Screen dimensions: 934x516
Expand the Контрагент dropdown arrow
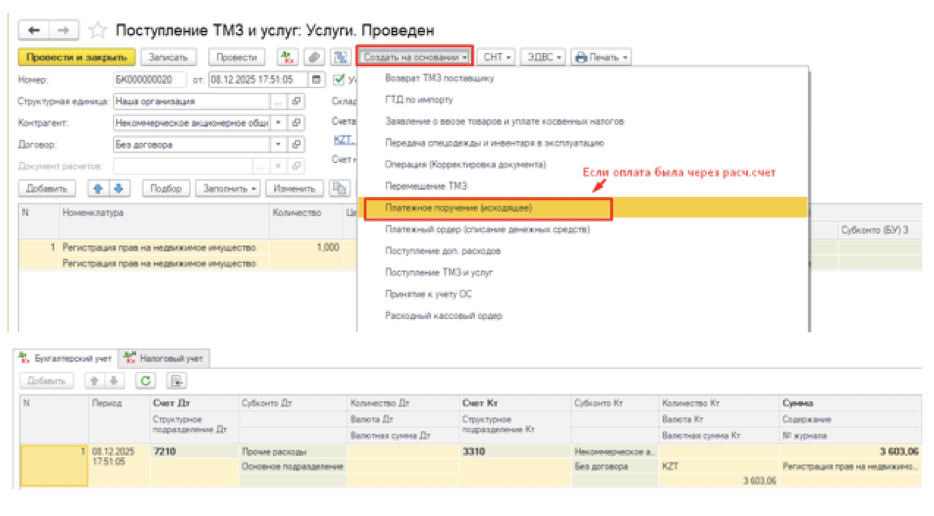pyautogui.click(x=279, y=123)
